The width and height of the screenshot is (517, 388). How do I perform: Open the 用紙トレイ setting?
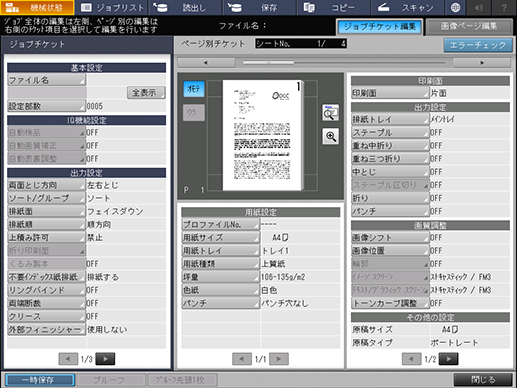[221, 251]
